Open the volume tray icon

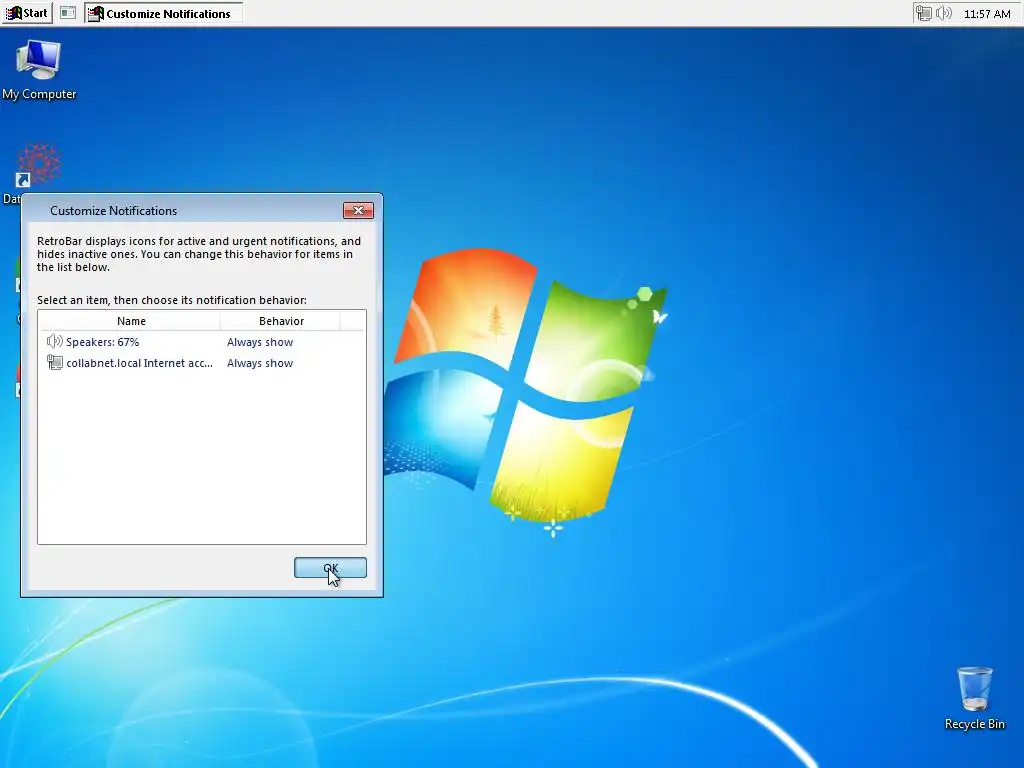pyautogui.click(x=944, y=13)
